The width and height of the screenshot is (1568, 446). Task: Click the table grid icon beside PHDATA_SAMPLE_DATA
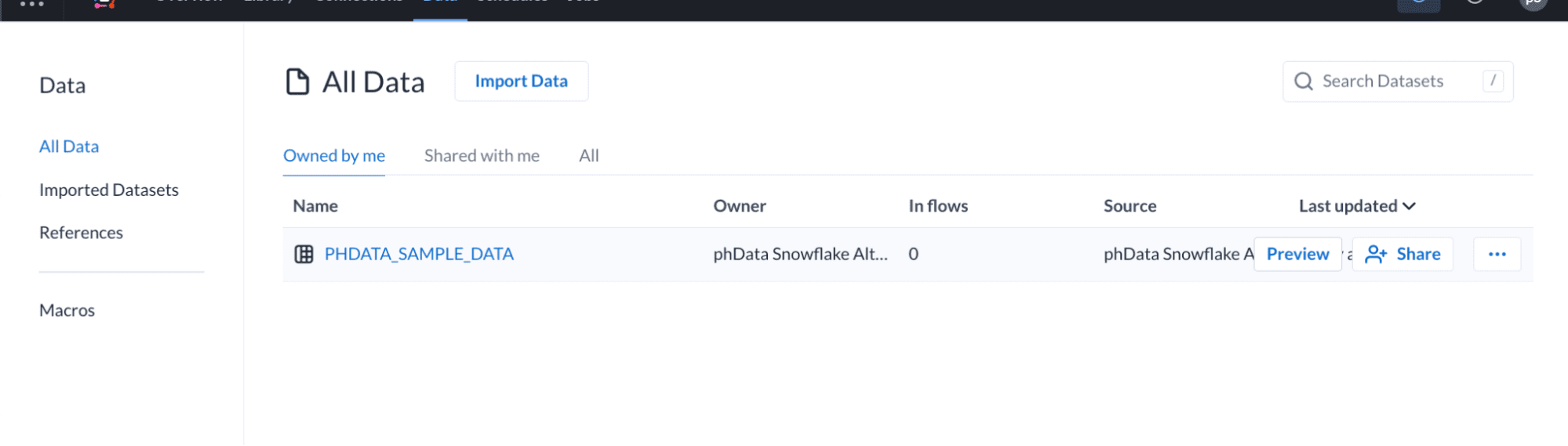tap(304, 254)
